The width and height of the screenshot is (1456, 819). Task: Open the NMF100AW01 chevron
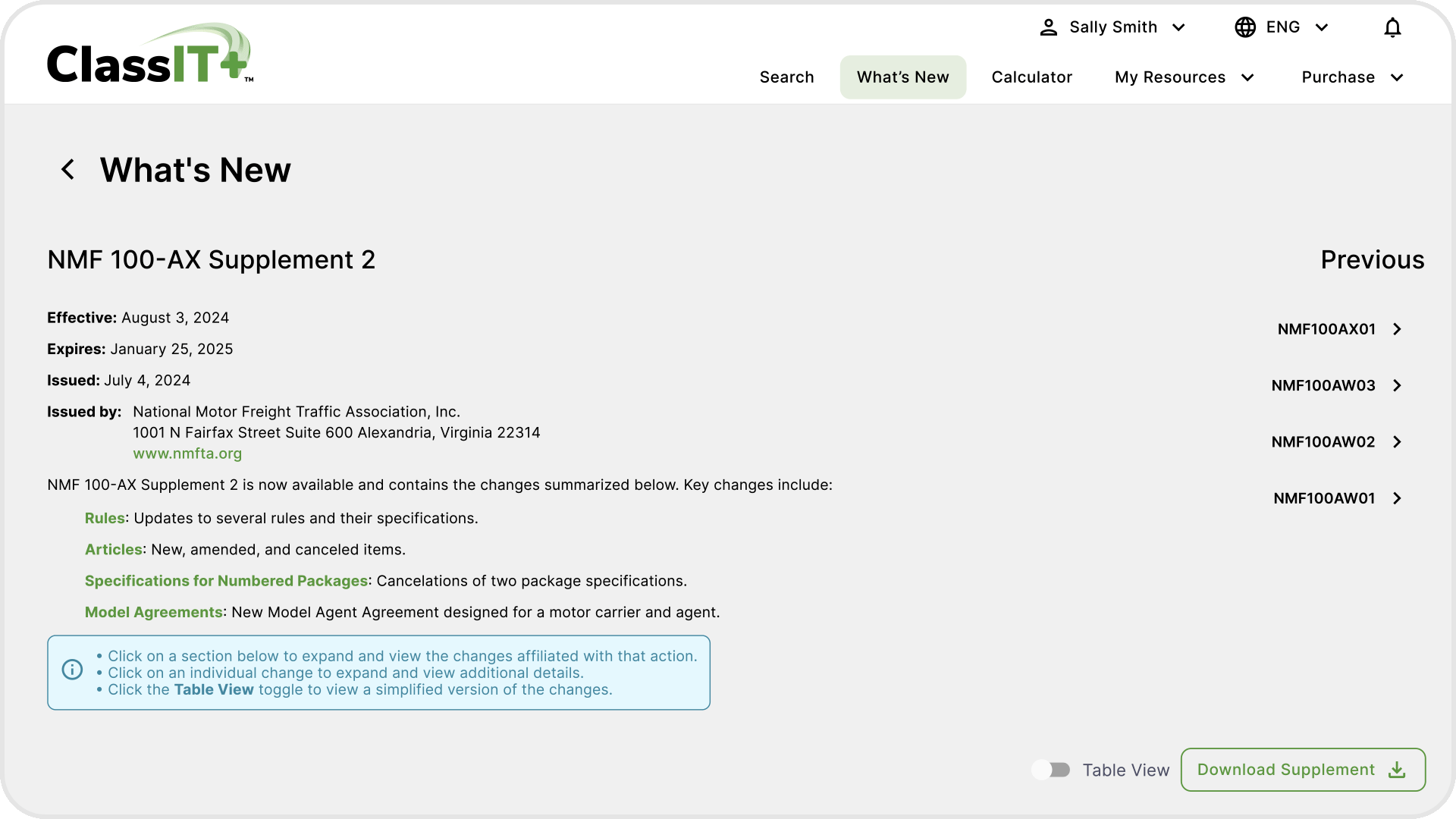[1397, 498]
